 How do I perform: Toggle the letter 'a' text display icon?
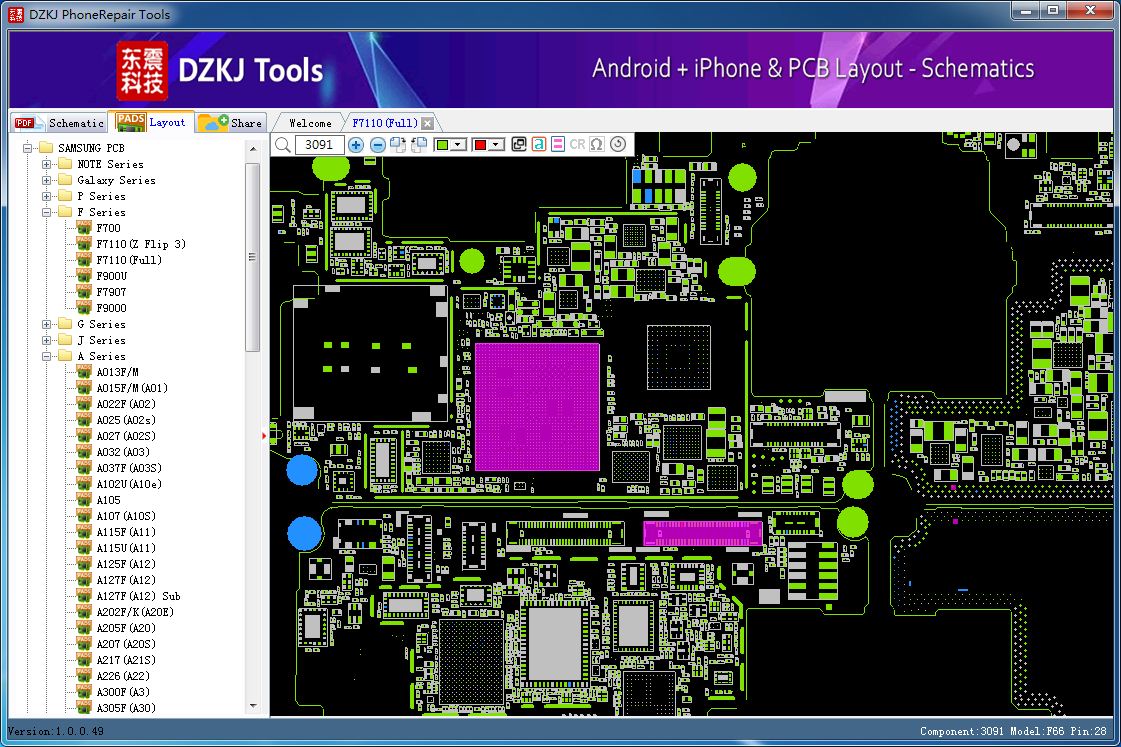tap(538, 145)
